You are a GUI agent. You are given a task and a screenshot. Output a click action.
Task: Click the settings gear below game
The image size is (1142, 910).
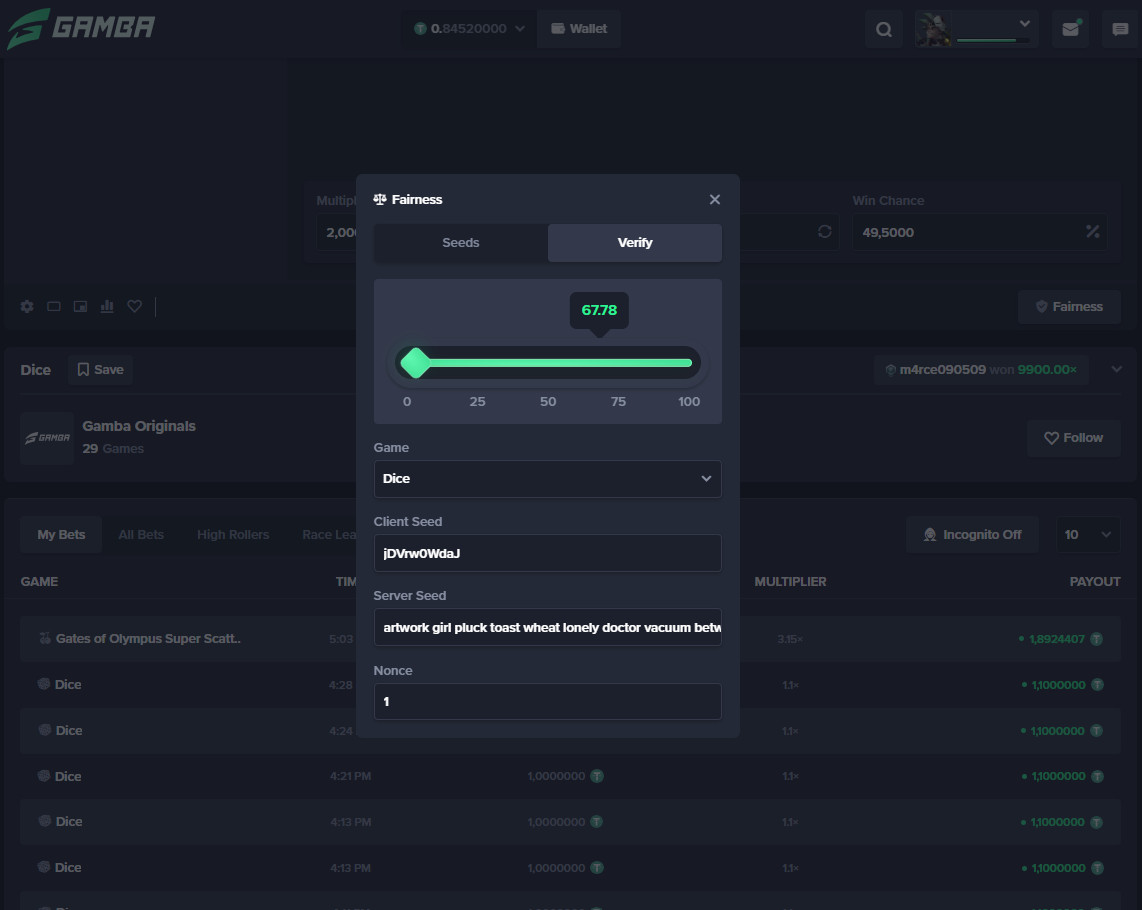[27, 307]
